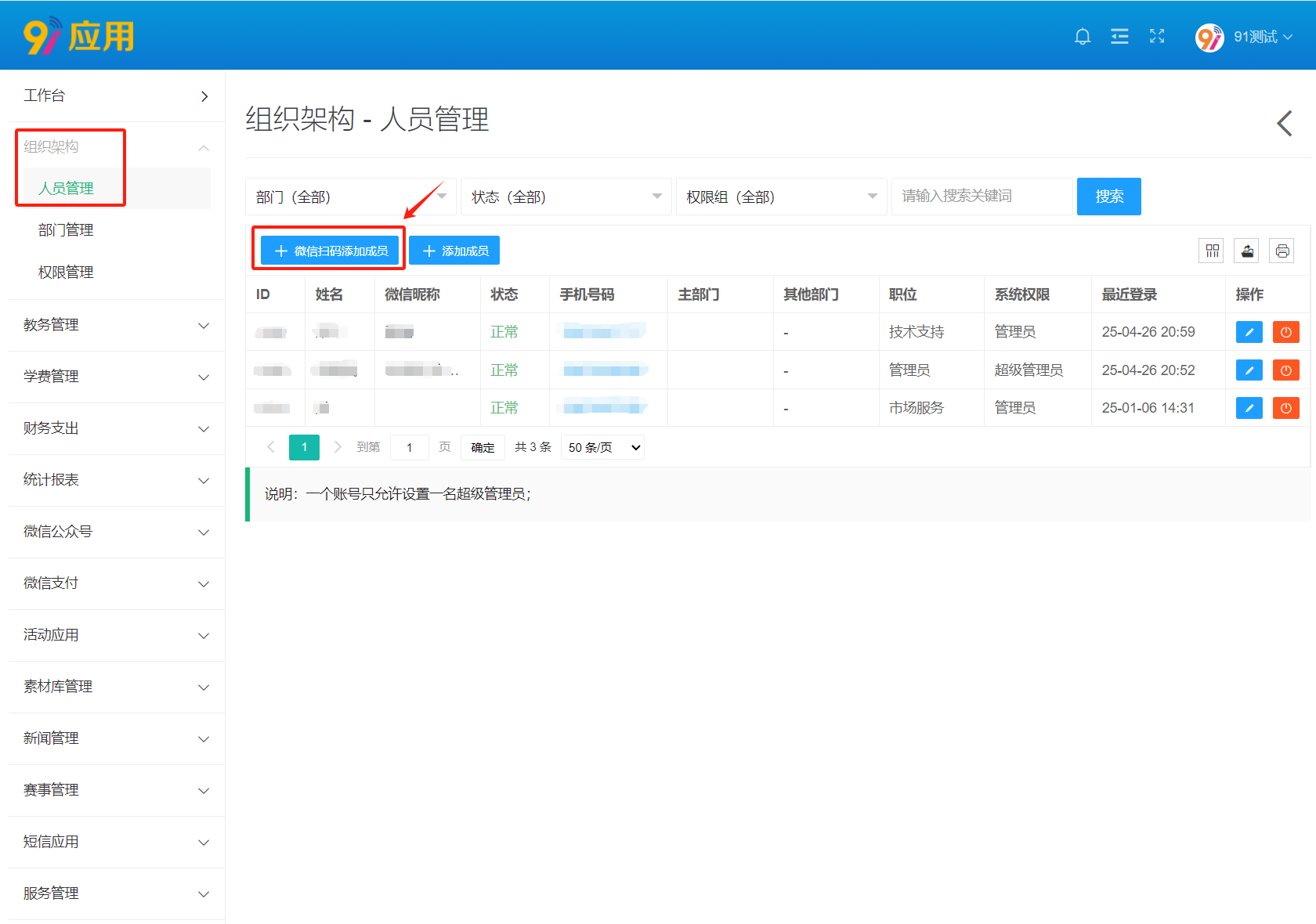This screenshot has height=924, width=1316.
Task: Open the column filter grid icon
Action: 1212,251
